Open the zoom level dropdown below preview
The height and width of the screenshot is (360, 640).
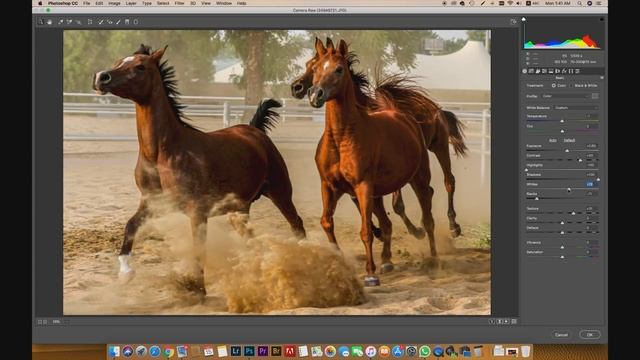60,322
